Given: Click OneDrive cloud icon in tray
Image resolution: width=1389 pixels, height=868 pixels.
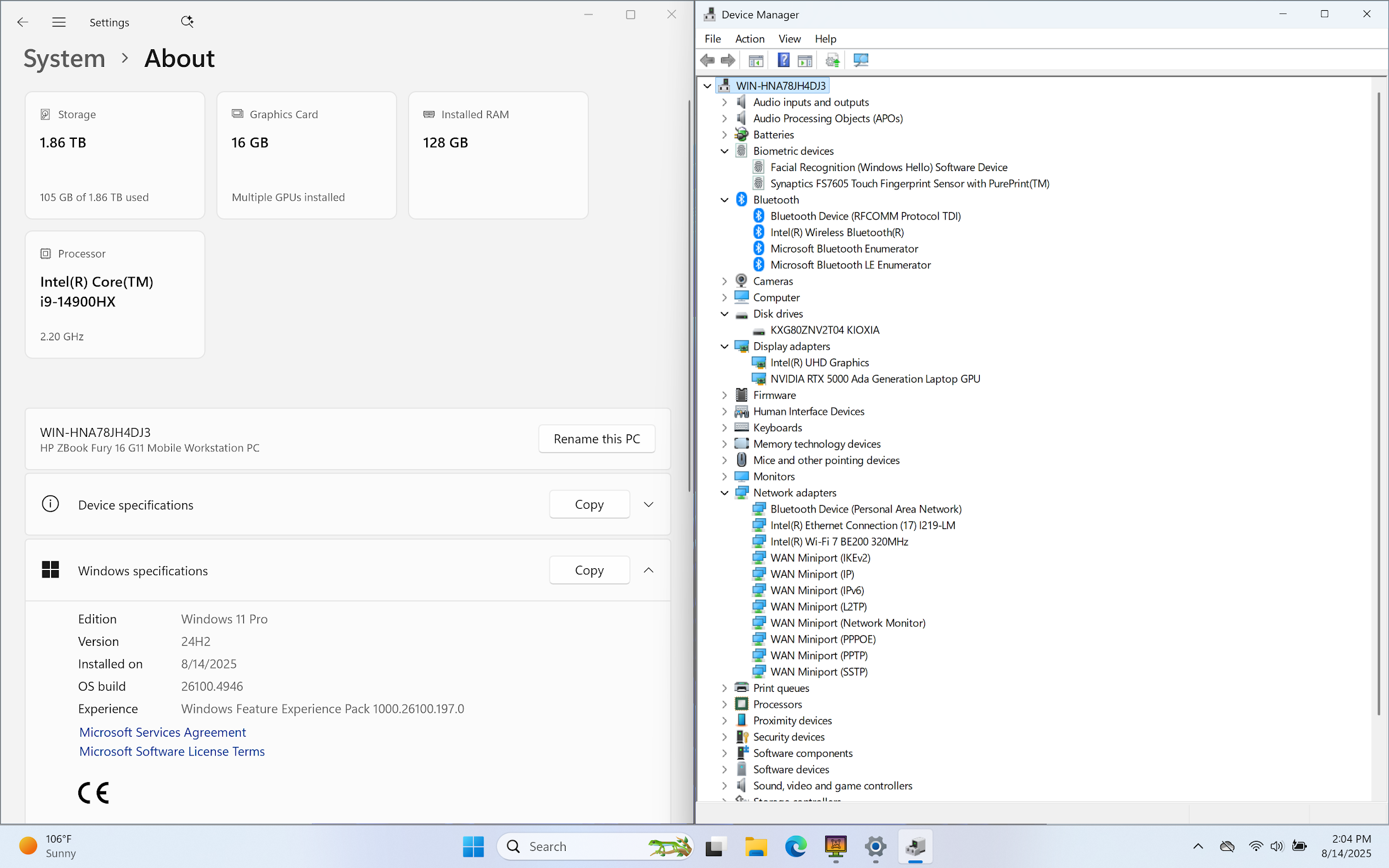Looking at the screenshot, I should 1227,846.
